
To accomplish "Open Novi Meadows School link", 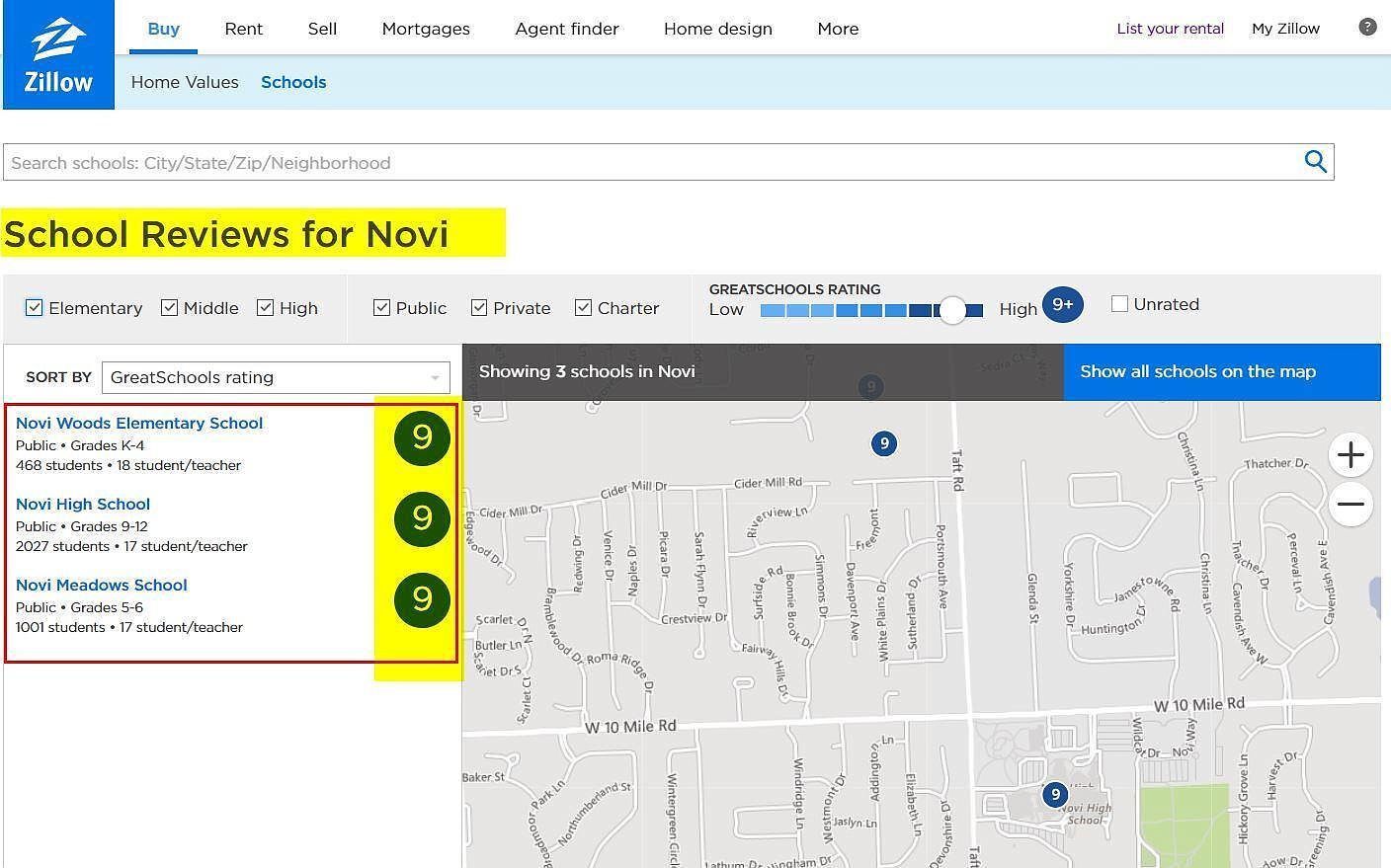I will point(102,585).
